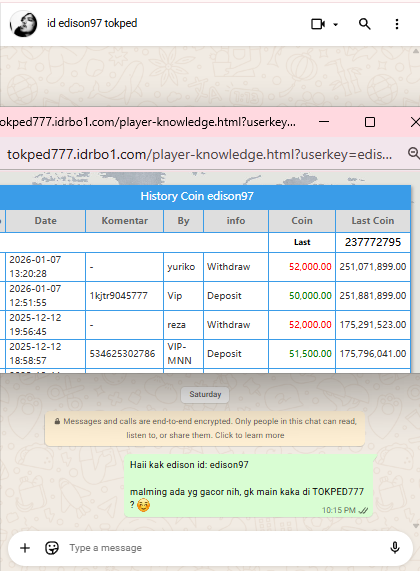Select the Last label cell
Viewport: 420px width, 571px height.
[x=302, y=242]
